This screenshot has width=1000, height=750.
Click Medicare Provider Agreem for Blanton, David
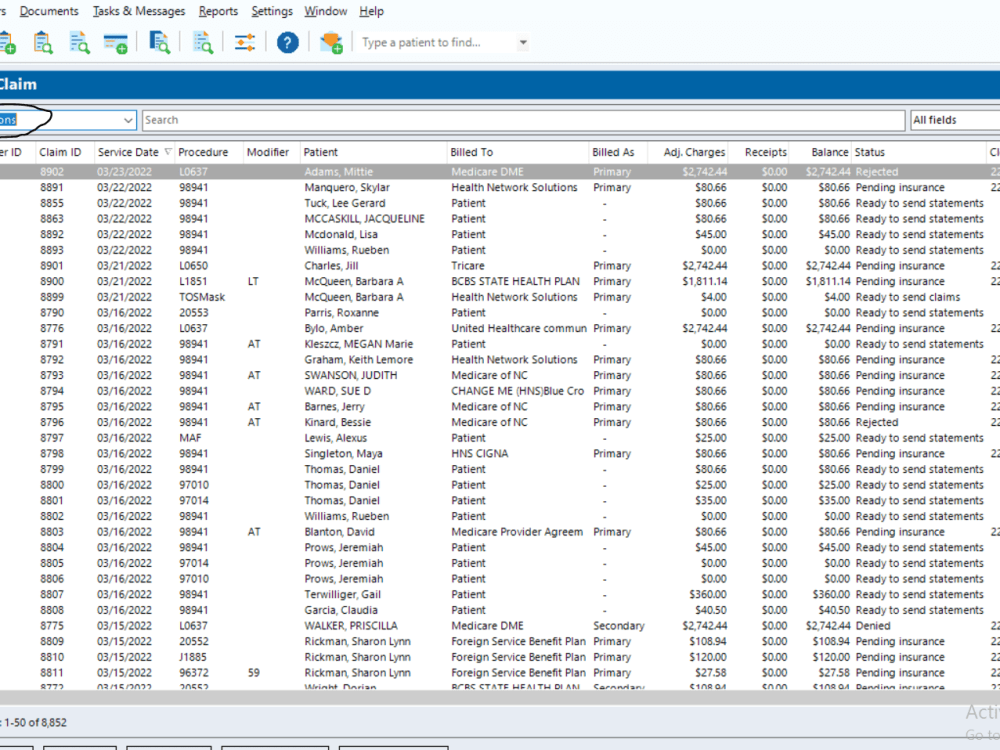point(517,532)
